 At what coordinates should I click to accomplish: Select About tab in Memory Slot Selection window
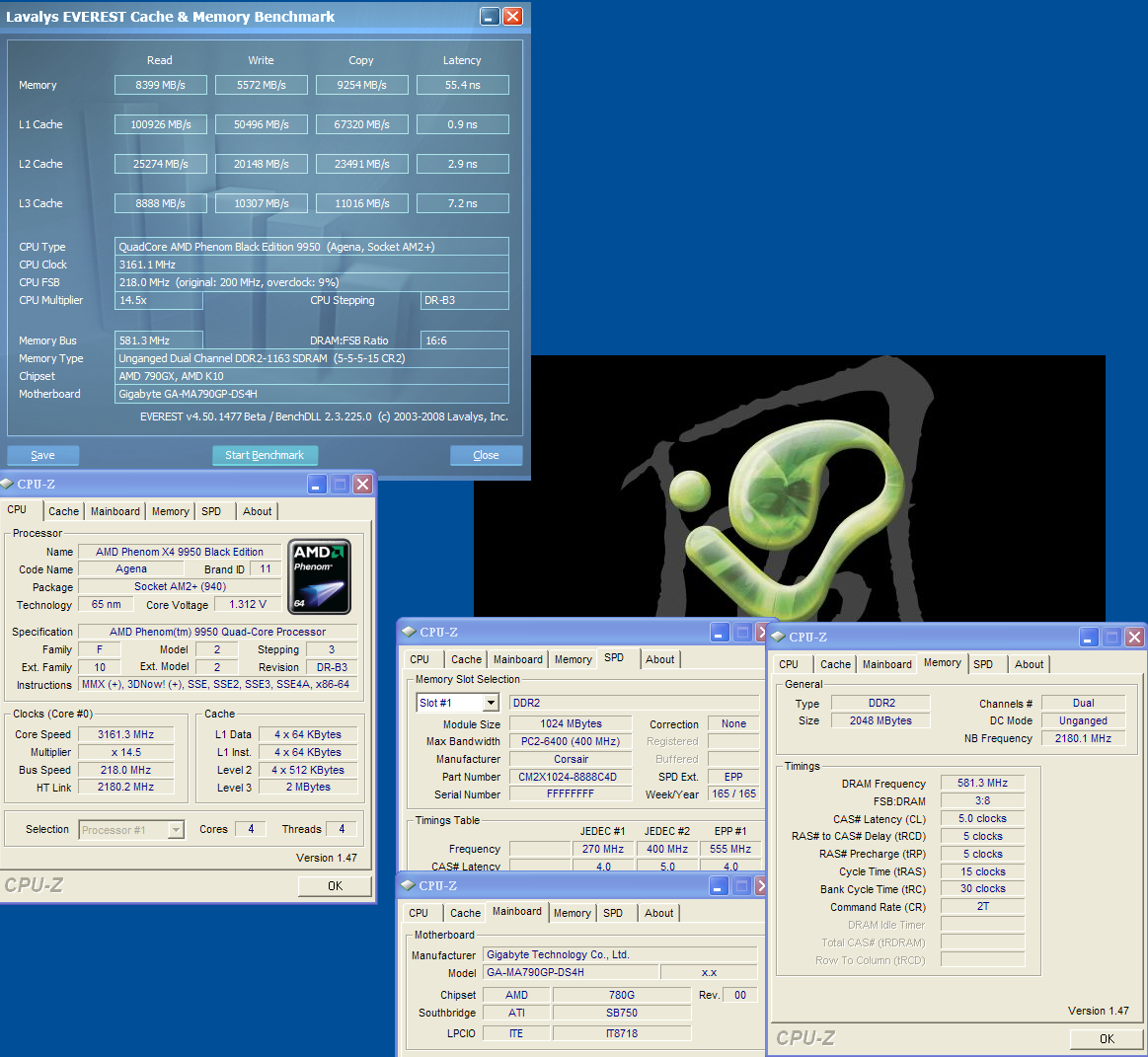coord(659,659)
